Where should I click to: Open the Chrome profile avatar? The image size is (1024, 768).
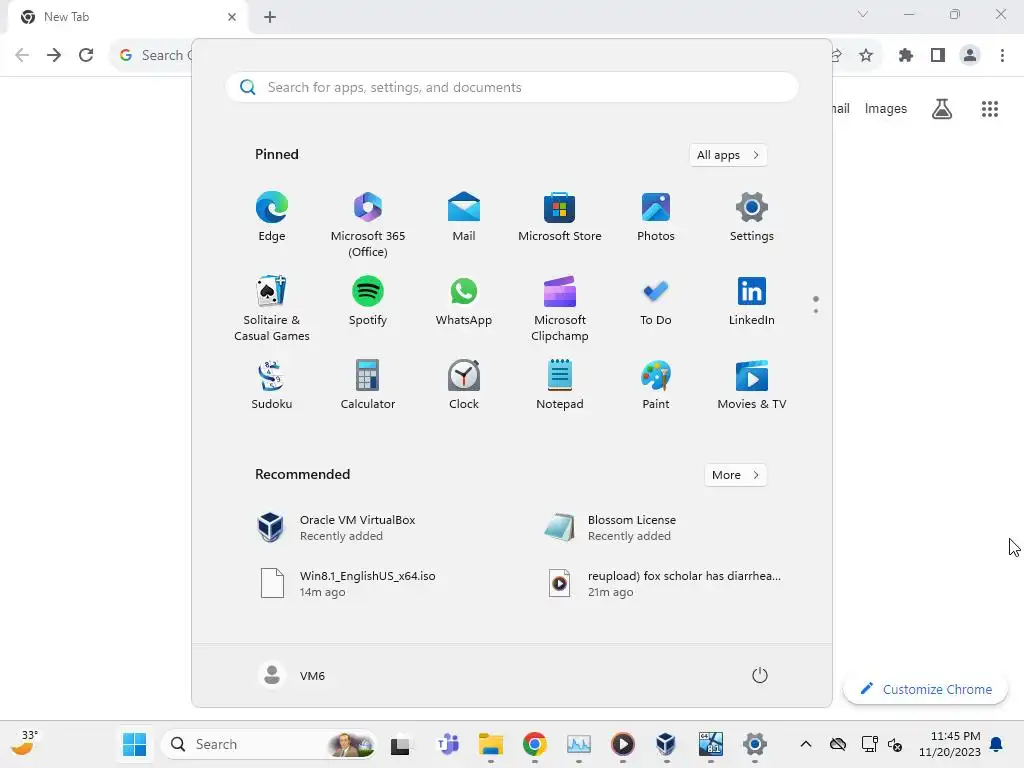(970, 56)
